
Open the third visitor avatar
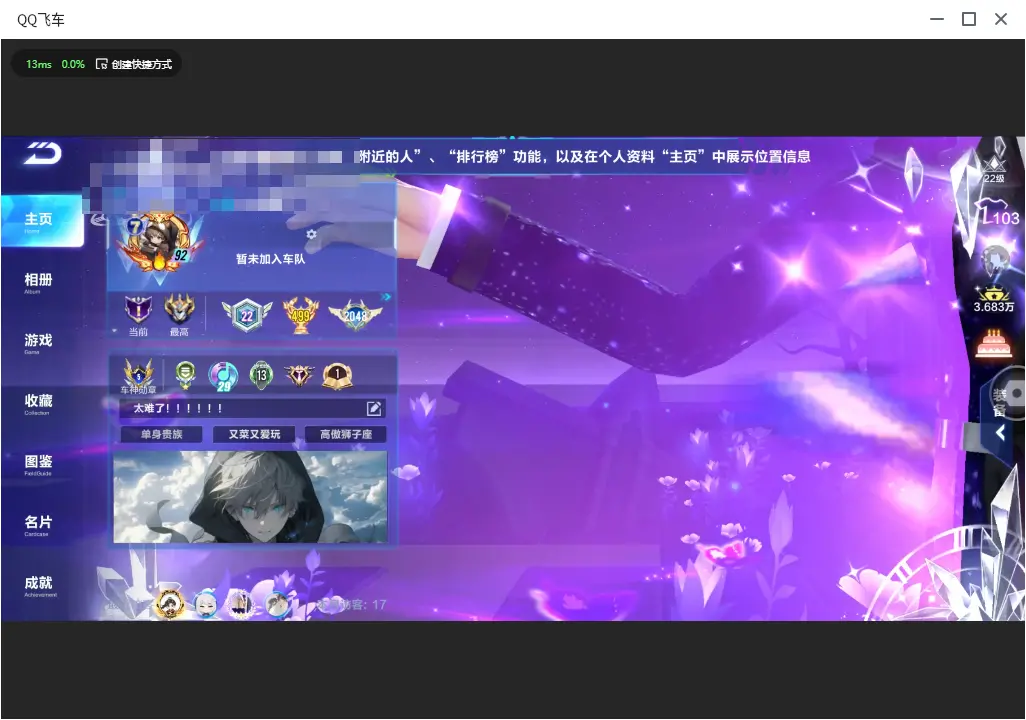241,603
